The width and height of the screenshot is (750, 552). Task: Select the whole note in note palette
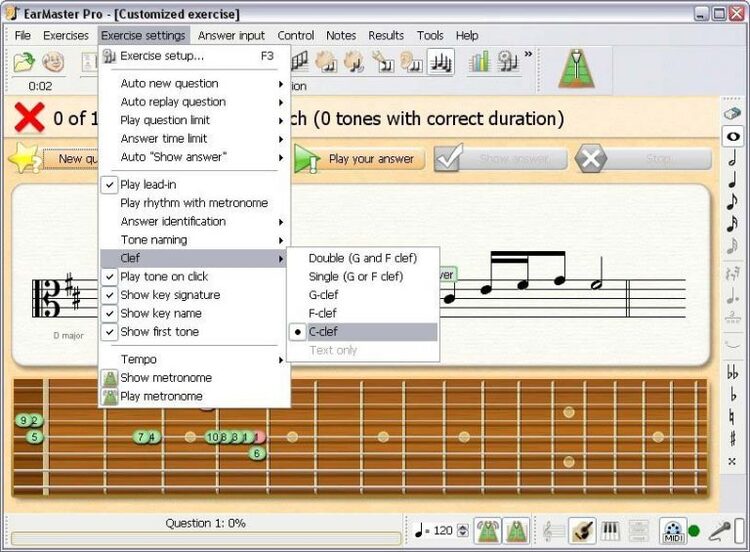[x=732, y=136]
